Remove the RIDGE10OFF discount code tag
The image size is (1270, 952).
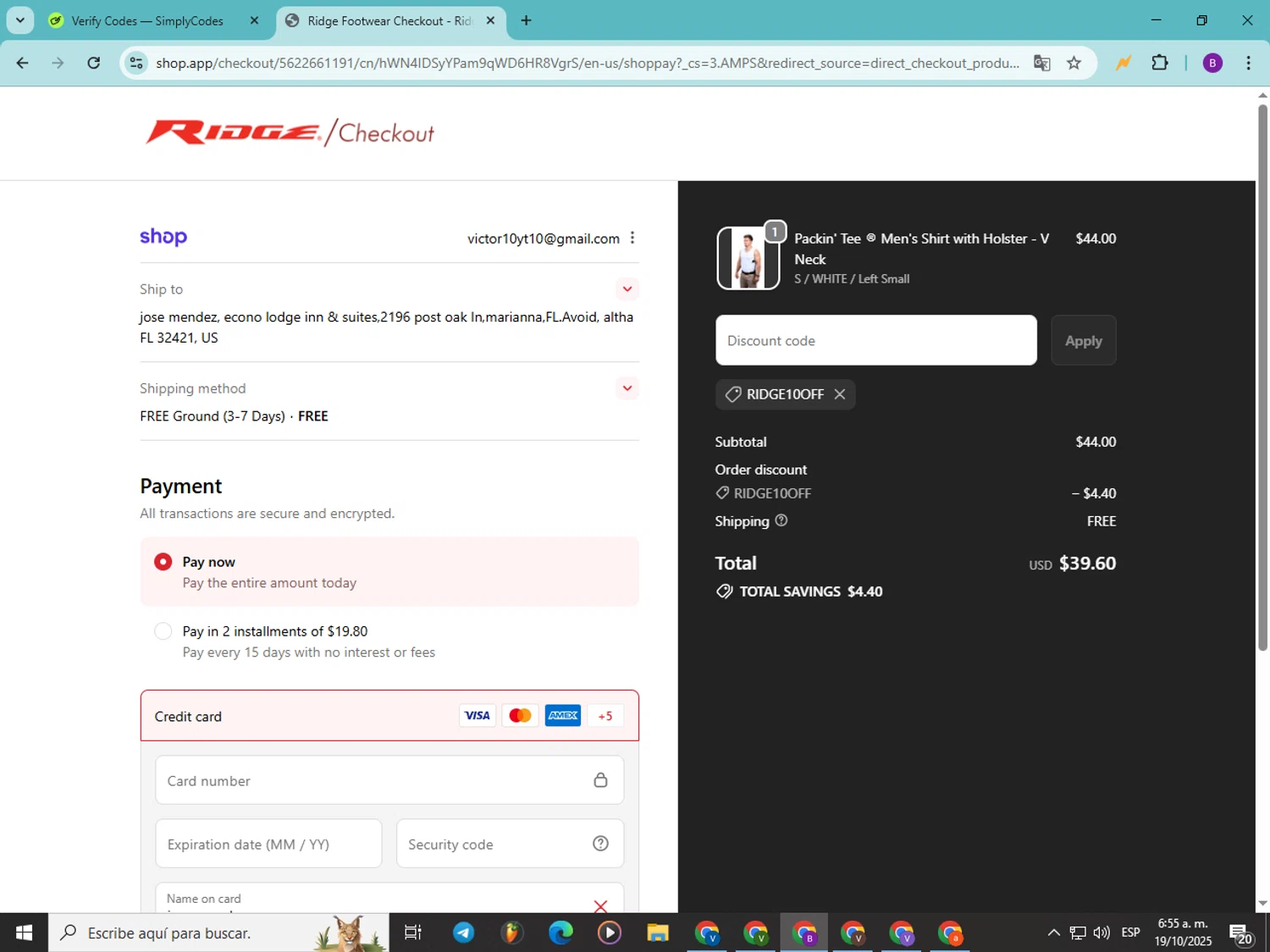[839, 394]
